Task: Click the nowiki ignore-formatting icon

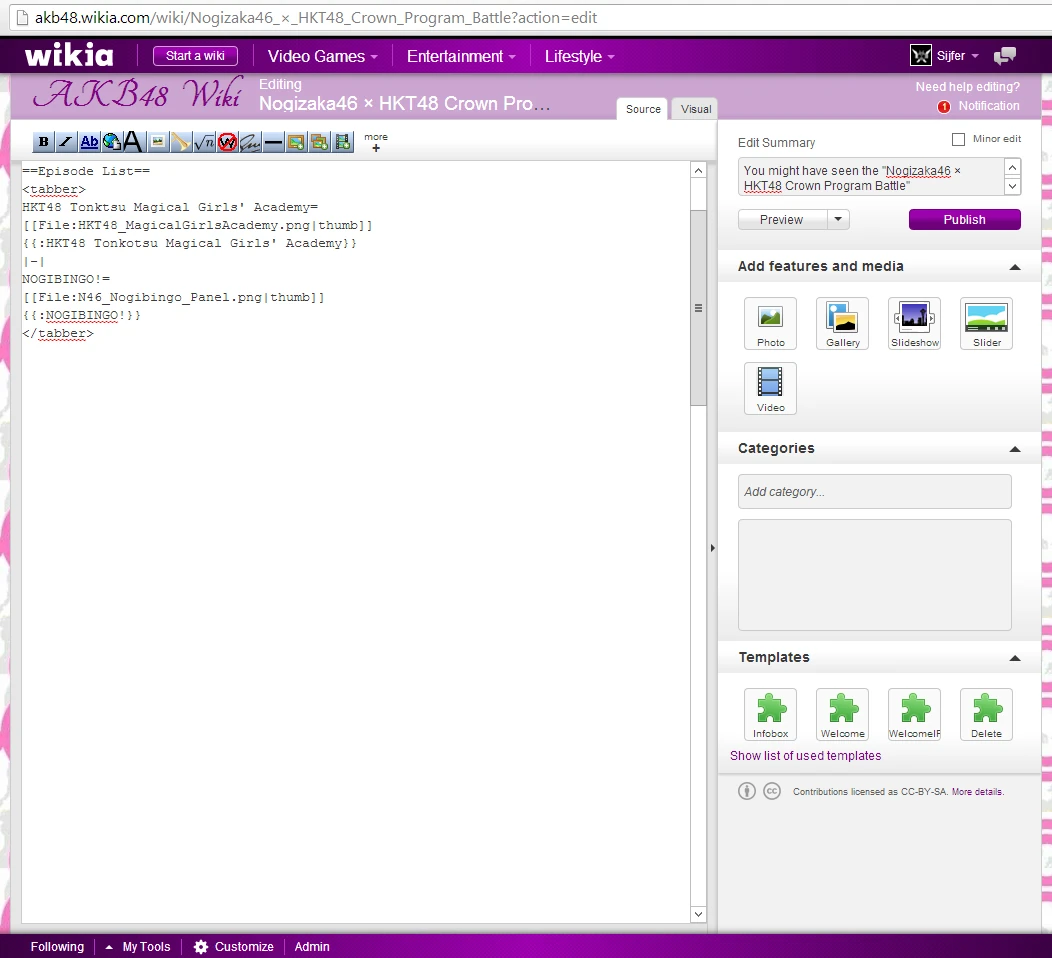Action: 227,142
